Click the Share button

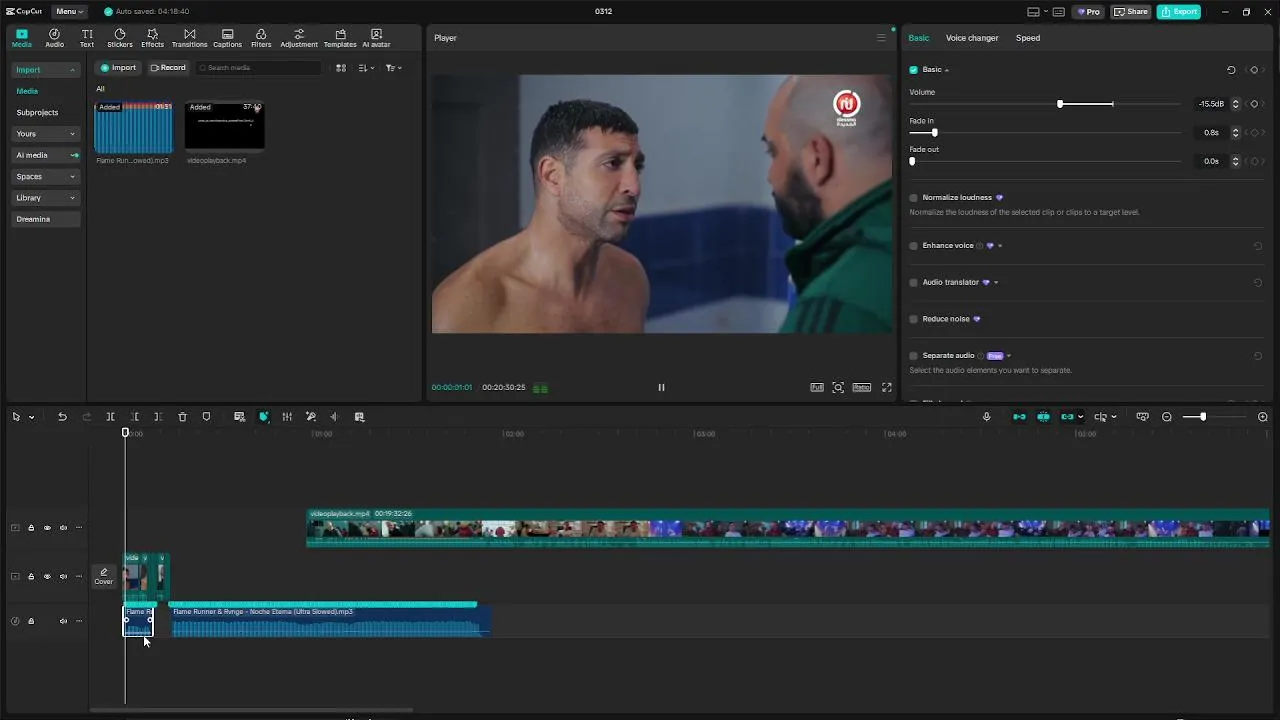coord(1131,12)
